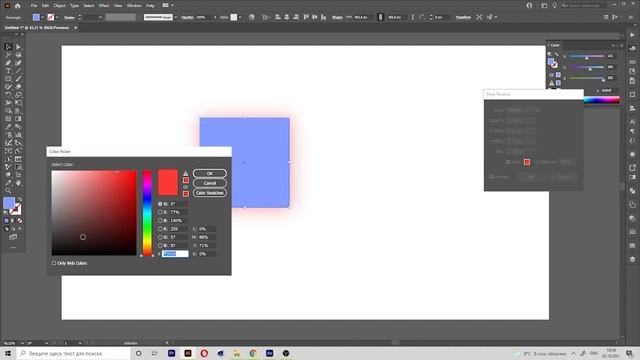The image size is (640, 360).
Task: Select the Direct Selection tool
Action: tap(18, 47)
